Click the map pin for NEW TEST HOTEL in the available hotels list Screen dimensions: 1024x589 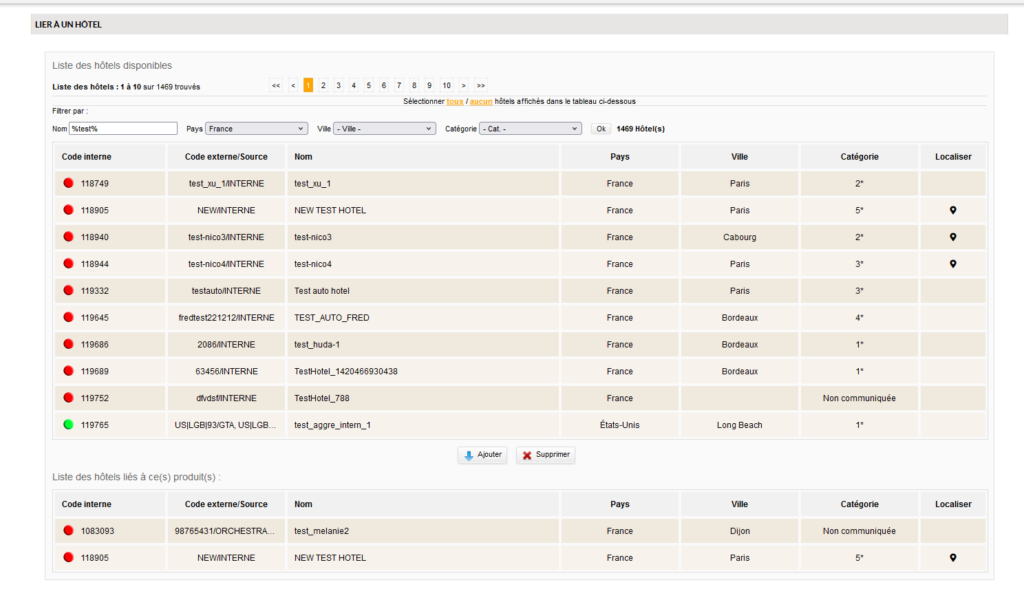point(952,211)
